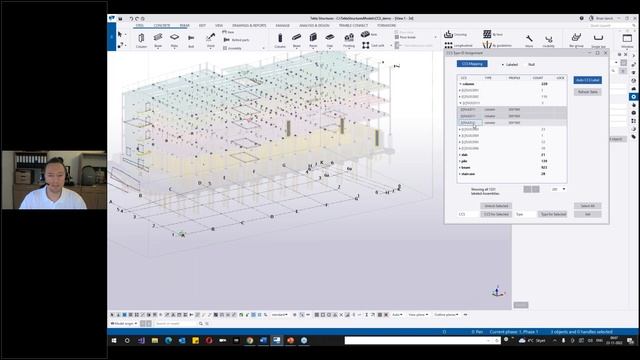This screenshot has height=360, width=640.
Task: Switch to the STEEL ribbon tab
Action: 140,26
